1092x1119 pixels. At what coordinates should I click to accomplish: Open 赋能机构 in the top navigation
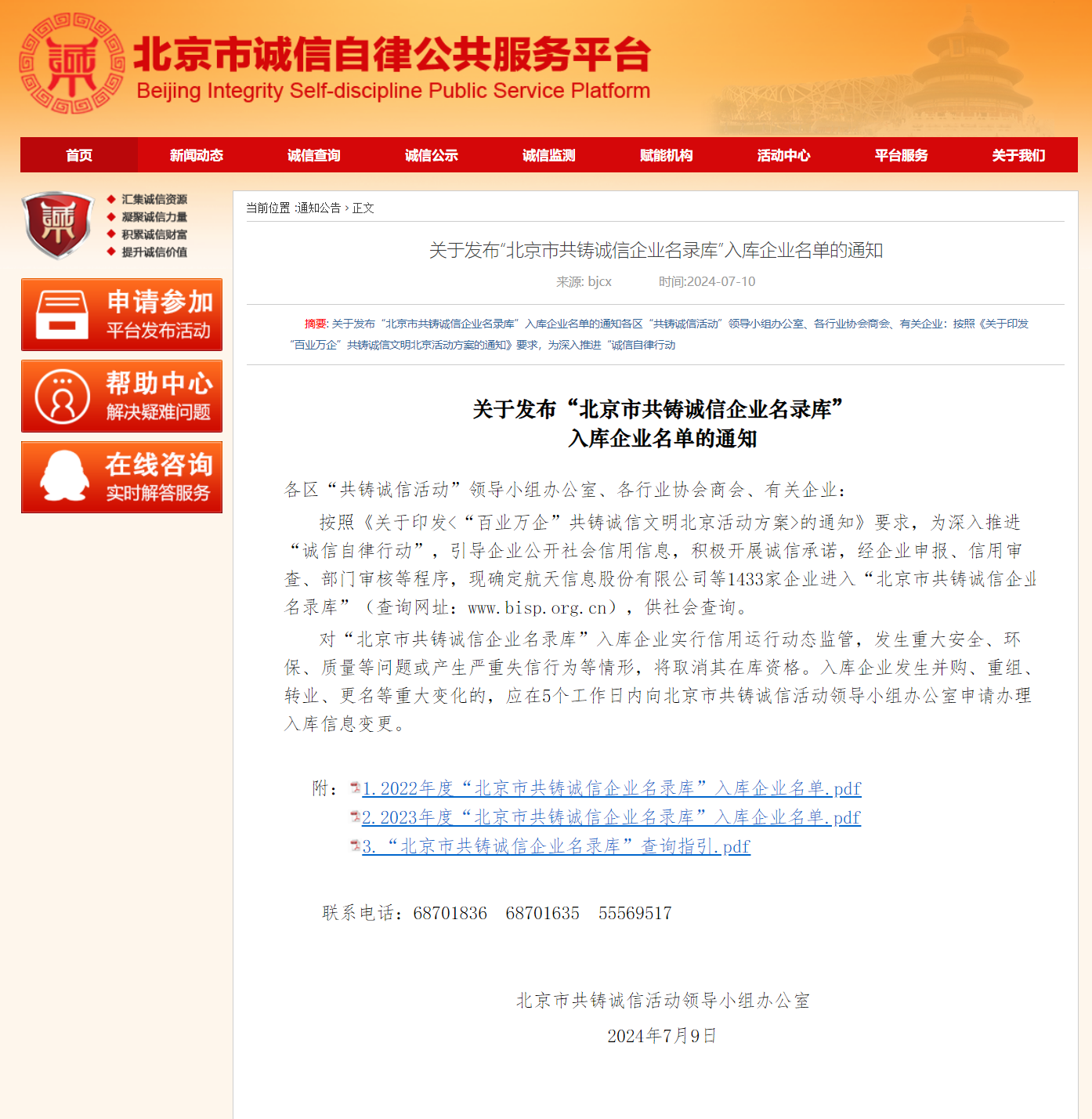[667, 155]
